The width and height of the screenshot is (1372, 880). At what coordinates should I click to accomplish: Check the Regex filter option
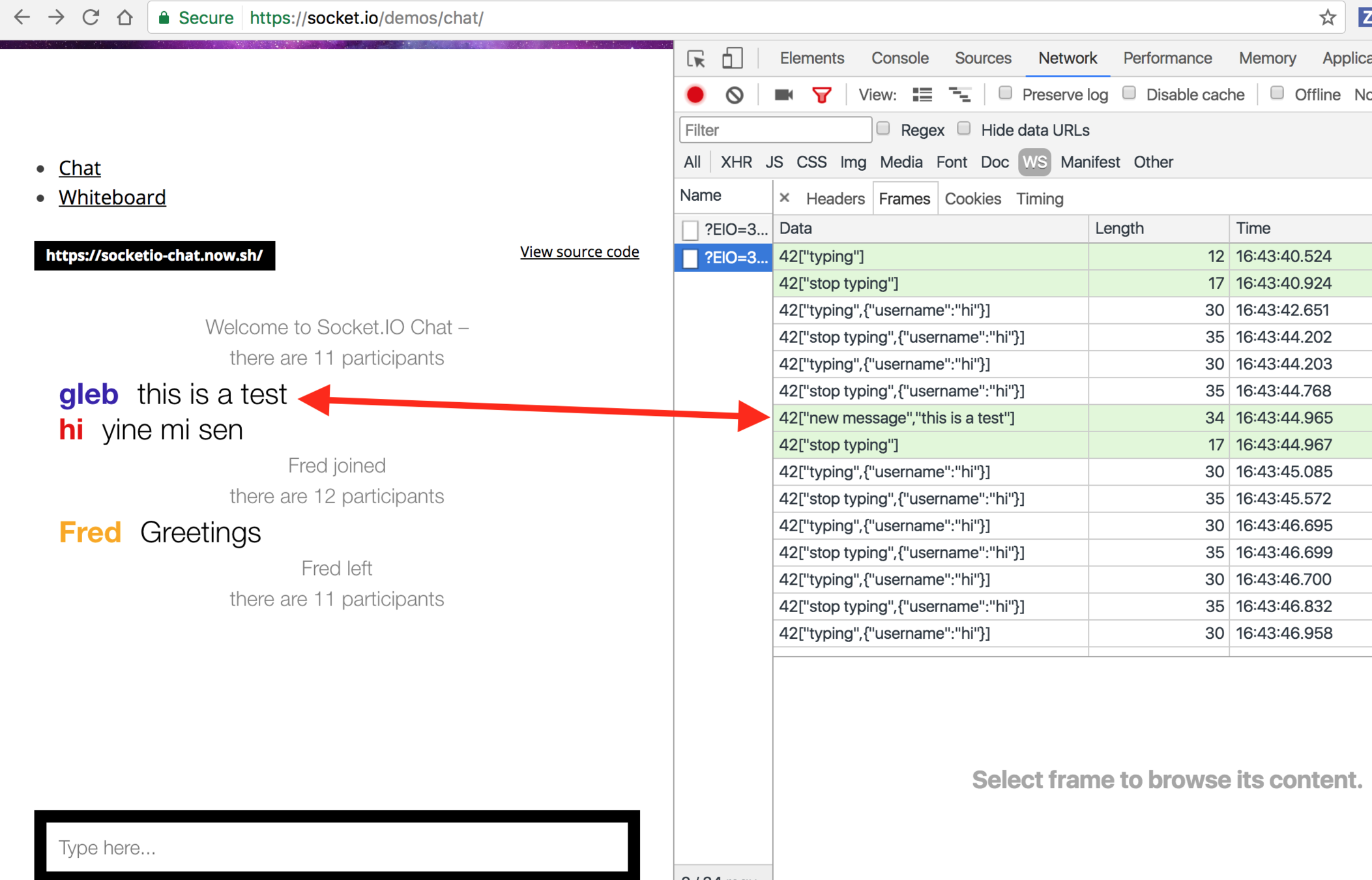(x=884, y=128)
